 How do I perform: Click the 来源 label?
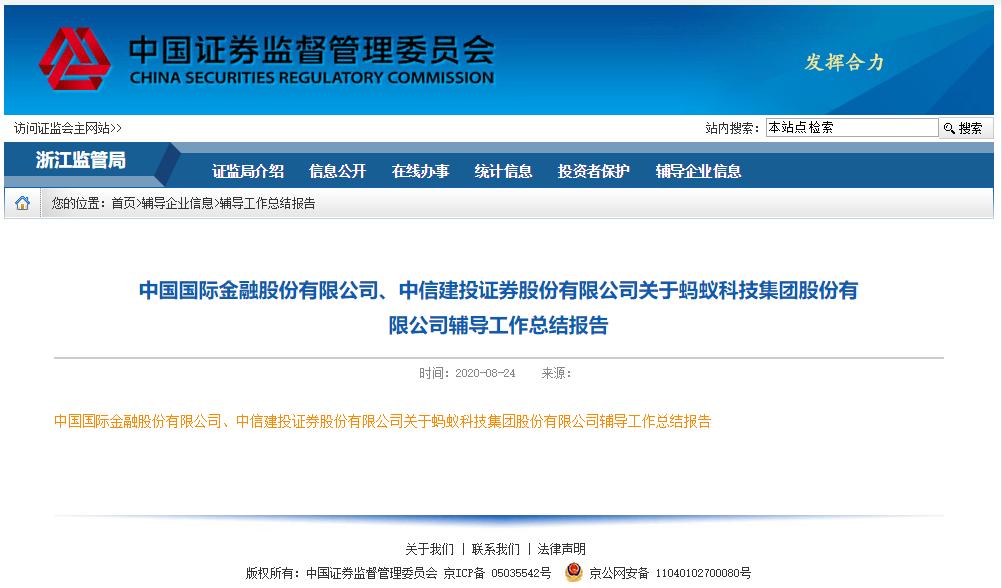[556, 373]
